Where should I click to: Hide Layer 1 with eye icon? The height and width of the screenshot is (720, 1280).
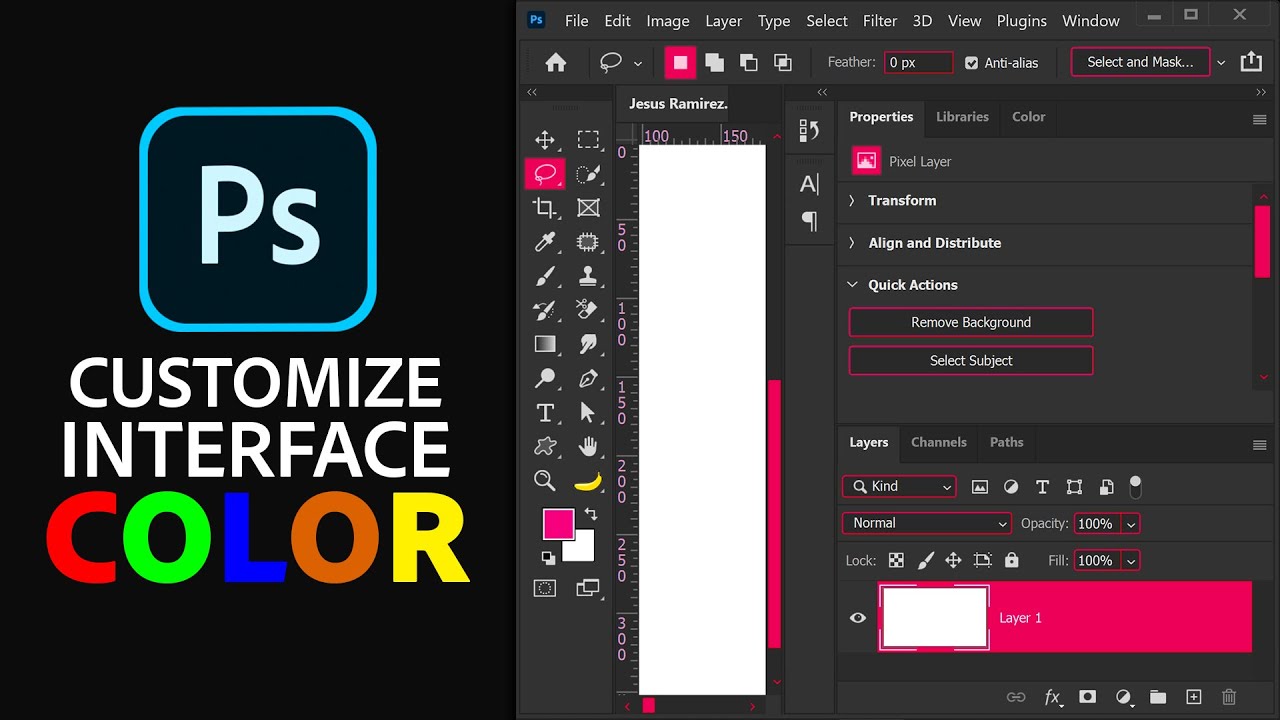click(858, 618)
